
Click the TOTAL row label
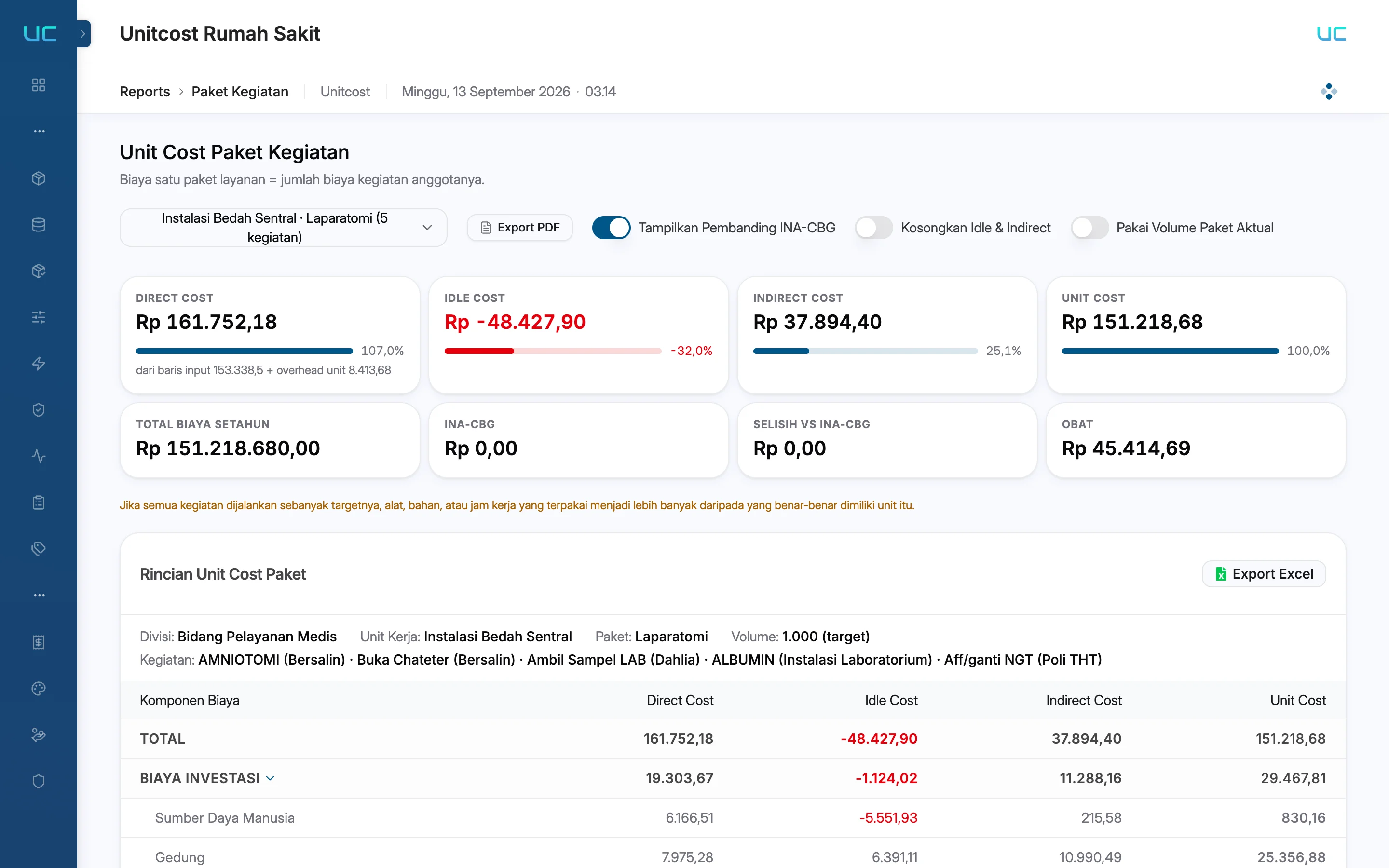coord(163,739)
